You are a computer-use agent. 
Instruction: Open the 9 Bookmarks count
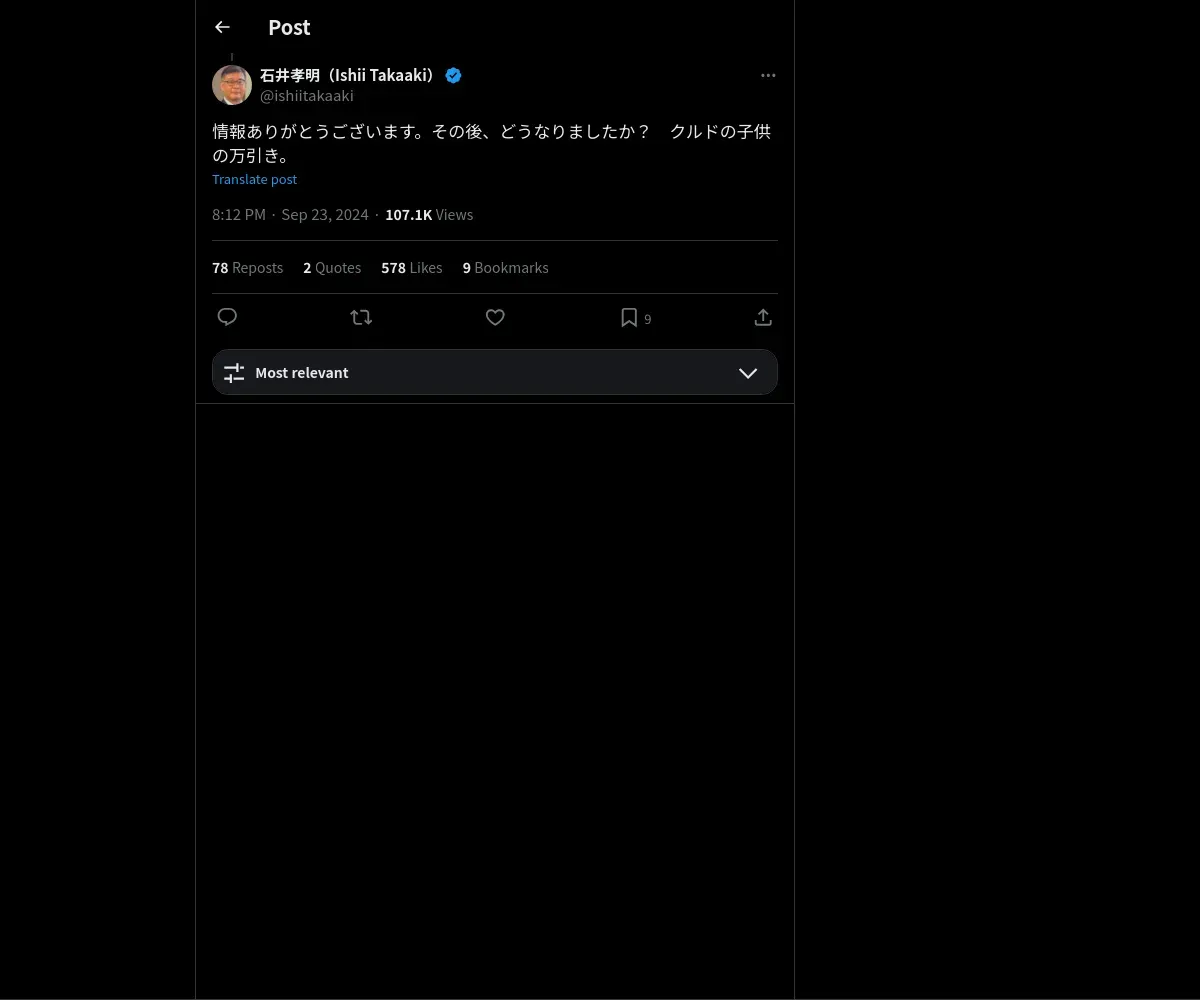click(505, 267)
